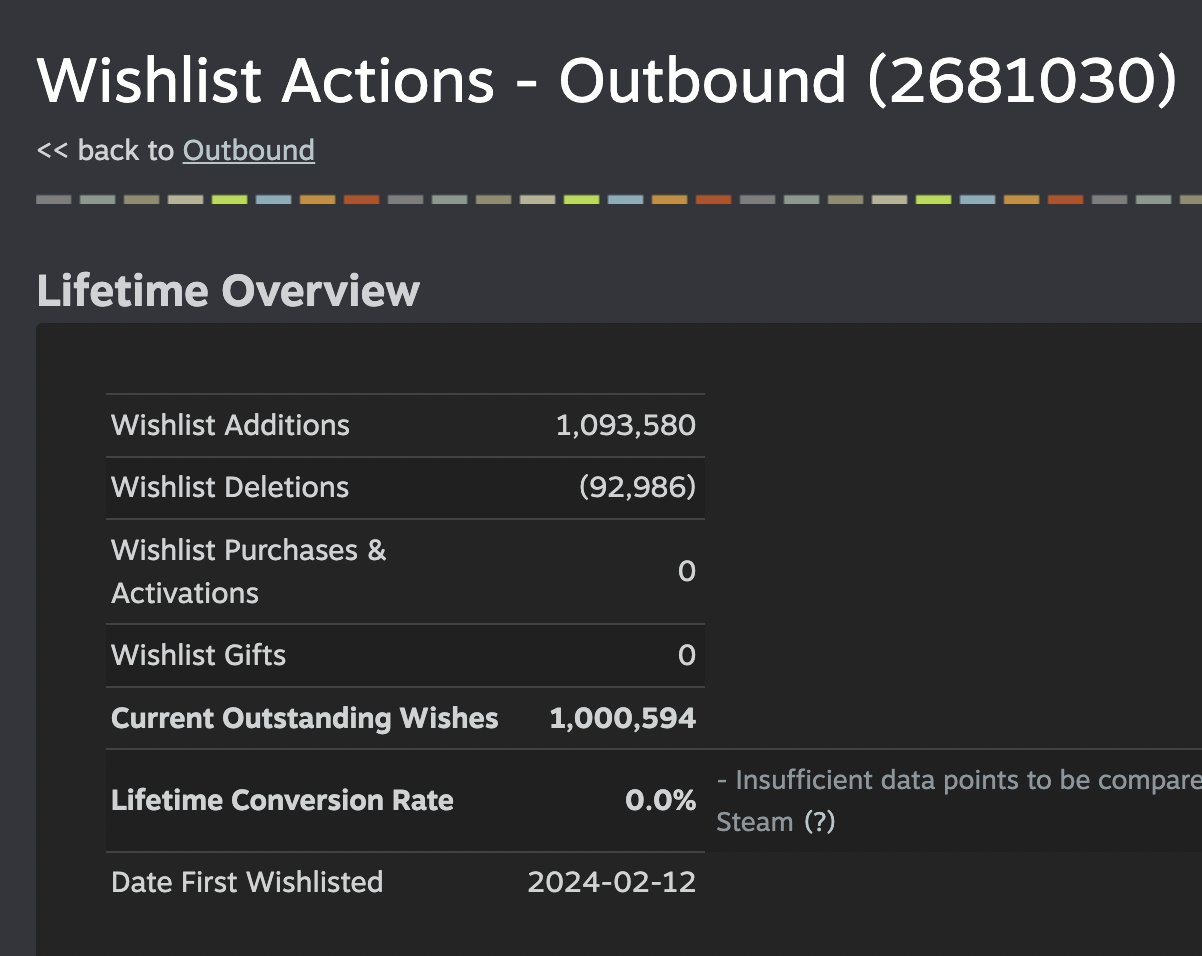This screenshot has width=1202, height=956.
Task: Click the 0.0% conversion rate value
Action: (x=660, y=800)
